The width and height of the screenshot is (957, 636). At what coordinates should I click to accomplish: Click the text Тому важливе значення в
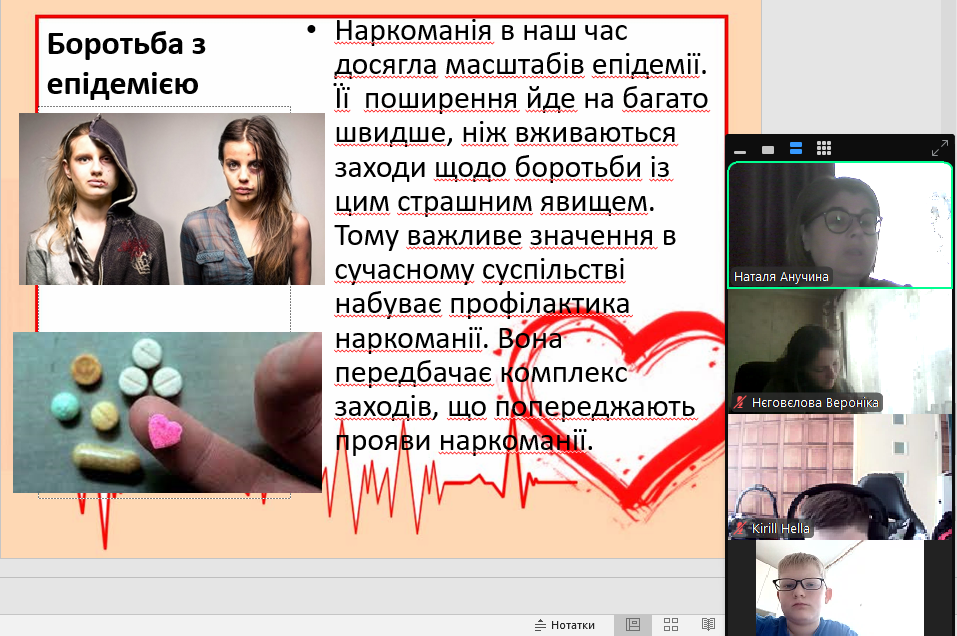(x=505, y=236)
